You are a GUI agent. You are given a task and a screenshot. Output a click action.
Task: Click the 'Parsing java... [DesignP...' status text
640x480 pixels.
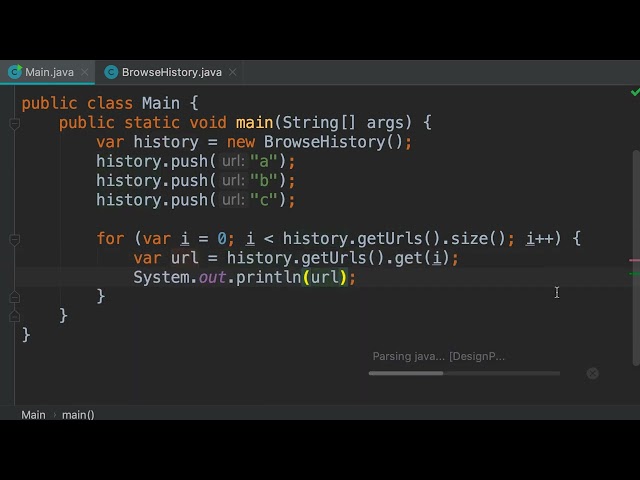[439, 356]
